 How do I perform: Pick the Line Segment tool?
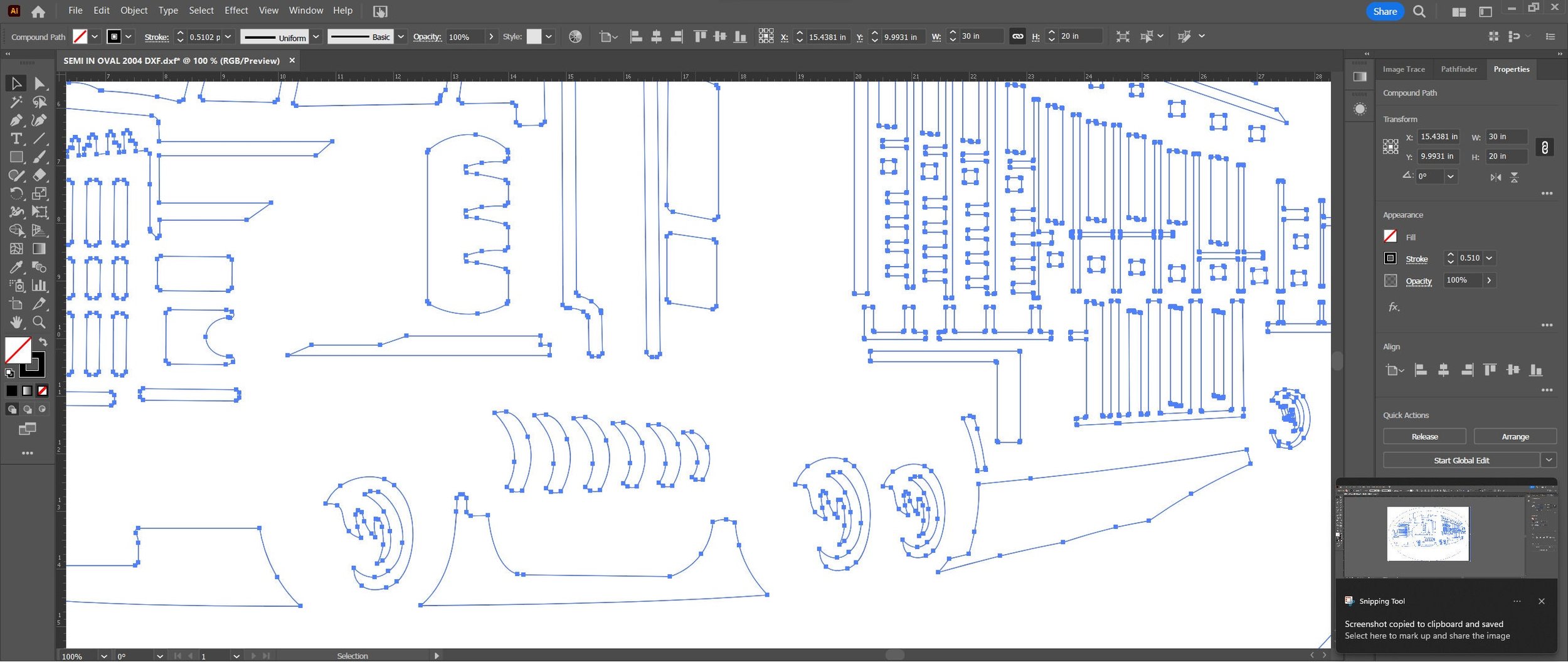pos(40,138)
